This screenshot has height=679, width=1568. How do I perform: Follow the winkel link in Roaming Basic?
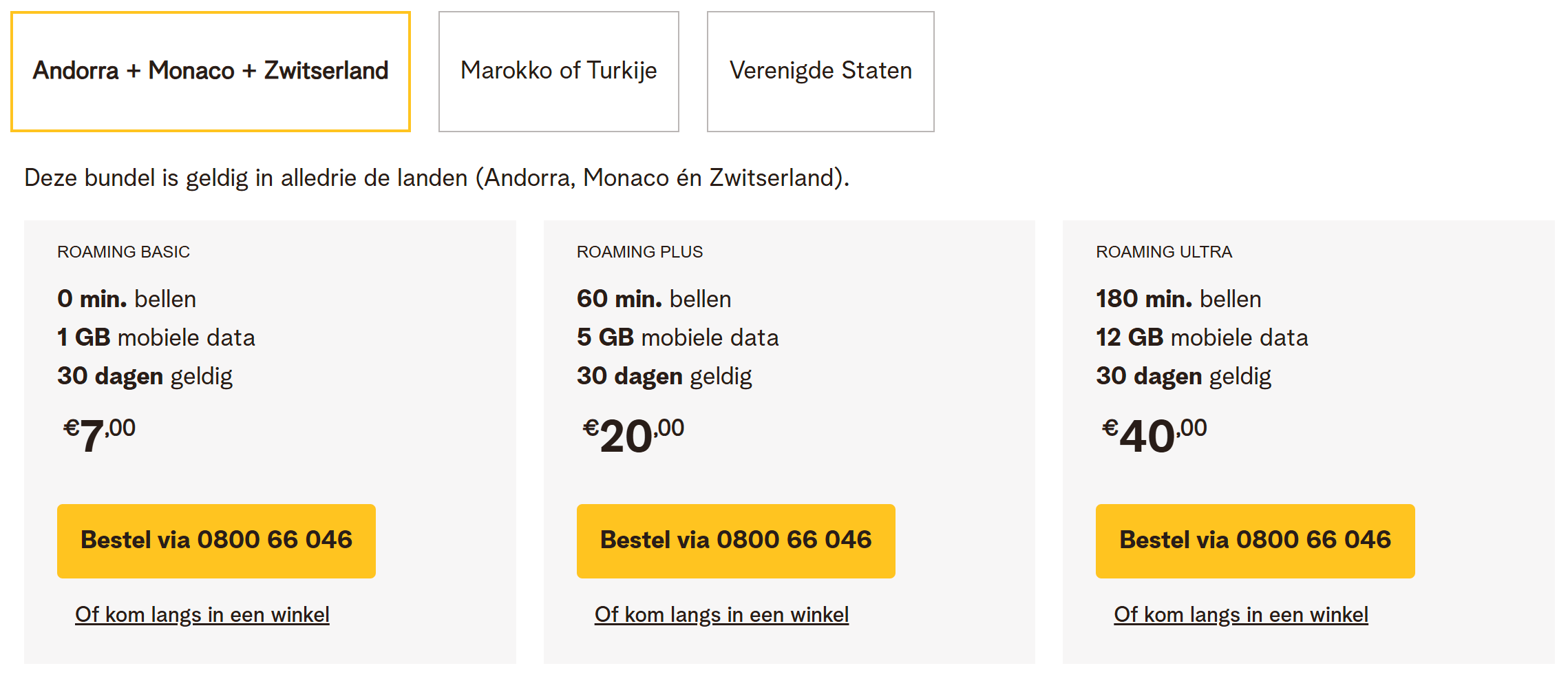pos(202,614)
